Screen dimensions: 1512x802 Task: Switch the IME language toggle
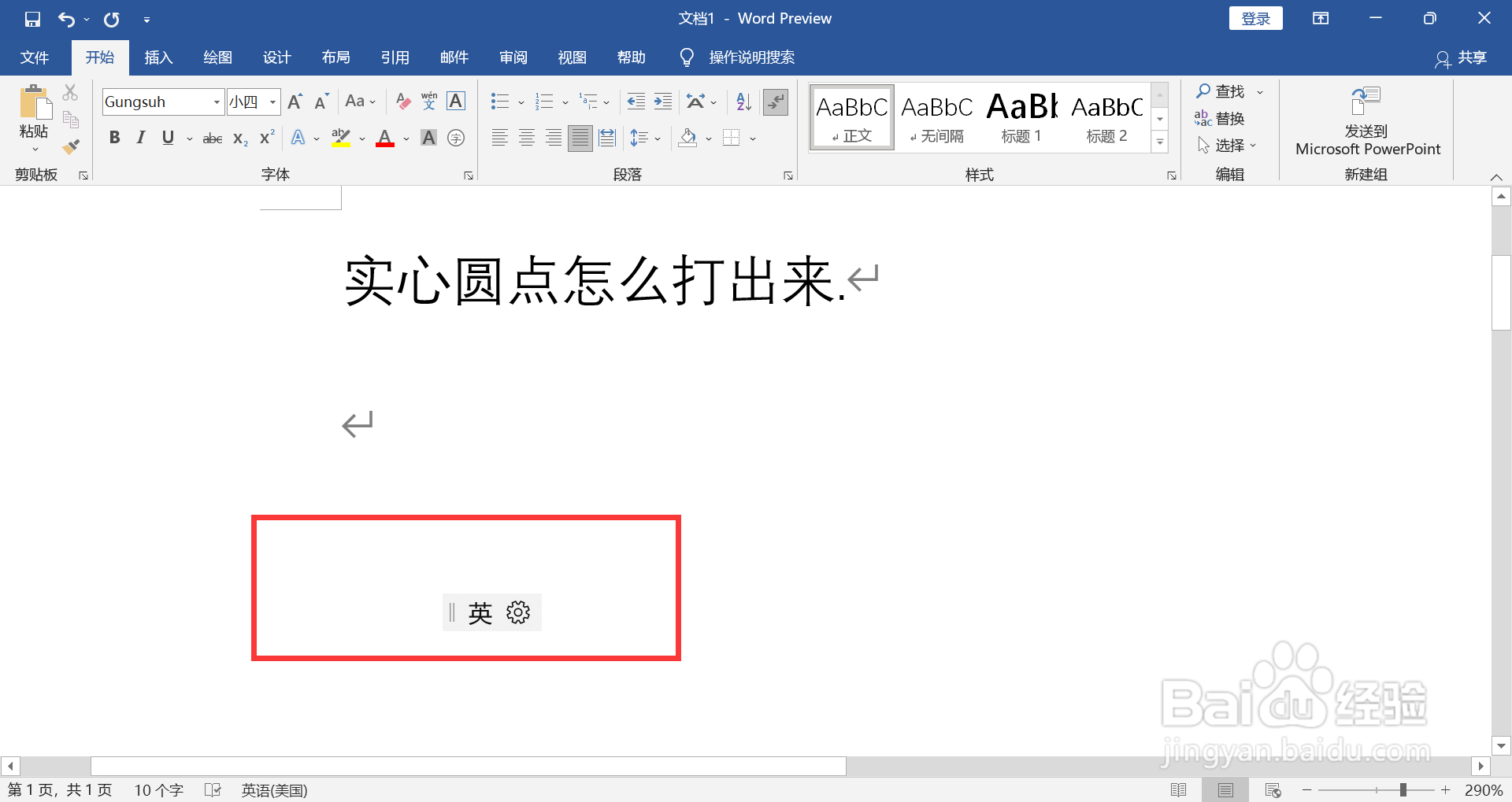click(480, 612)
